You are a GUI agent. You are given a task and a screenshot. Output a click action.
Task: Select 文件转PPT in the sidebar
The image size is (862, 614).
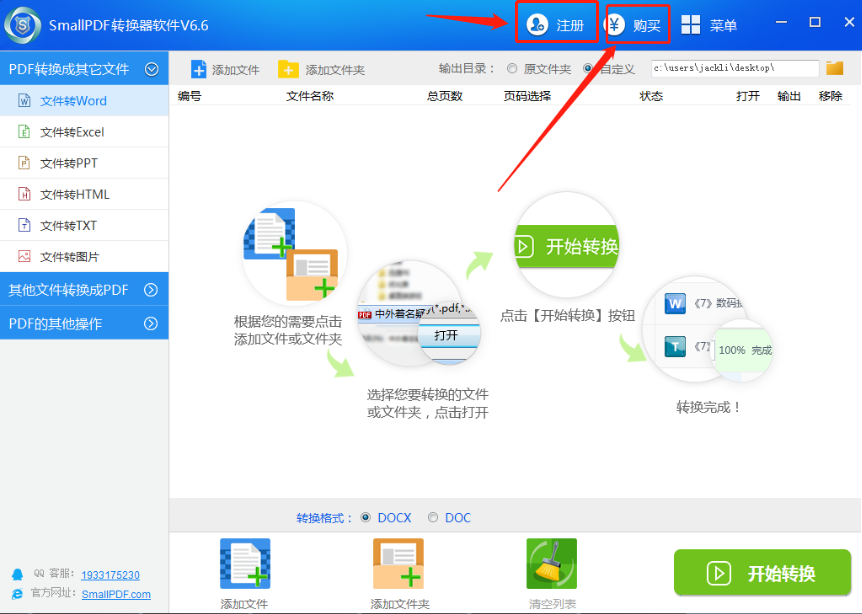click(84, 163)
